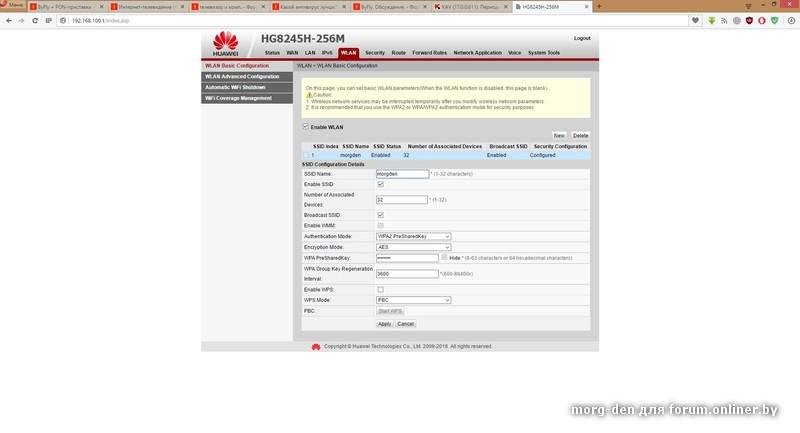The image size is (800, 433).
Task: Select WLAN Basic Configuration in sidebar
Action: click(247, 66)
